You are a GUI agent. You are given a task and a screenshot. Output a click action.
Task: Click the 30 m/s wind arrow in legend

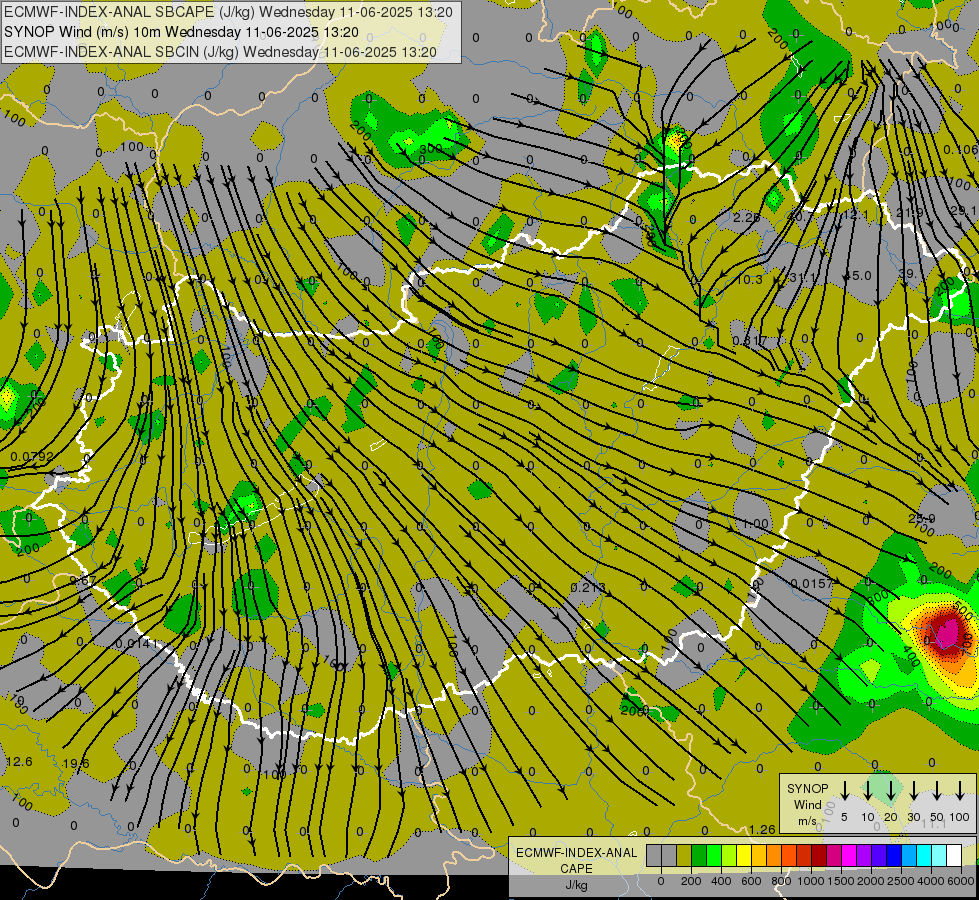point(913,791)
